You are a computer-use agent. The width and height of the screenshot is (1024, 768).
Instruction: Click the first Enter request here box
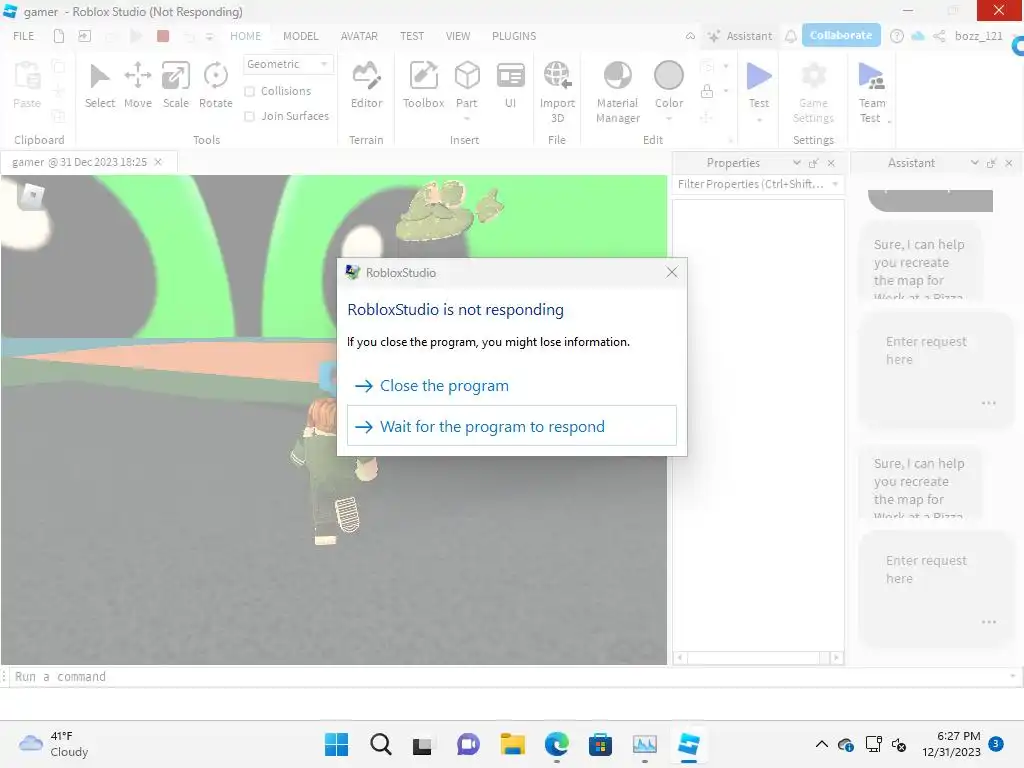[936, 370]
